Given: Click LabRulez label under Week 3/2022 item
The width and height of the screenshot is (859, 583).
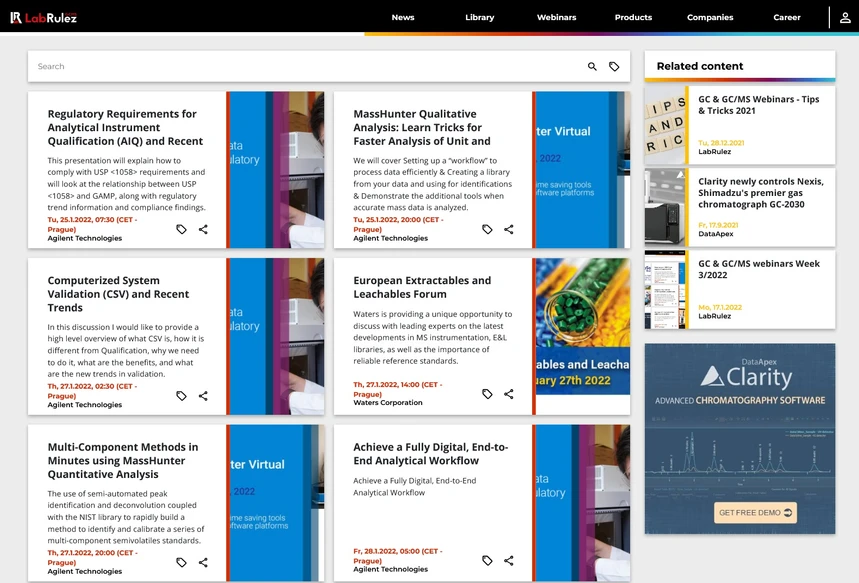Looking at the screenshot, I should [x=714, y=316].
